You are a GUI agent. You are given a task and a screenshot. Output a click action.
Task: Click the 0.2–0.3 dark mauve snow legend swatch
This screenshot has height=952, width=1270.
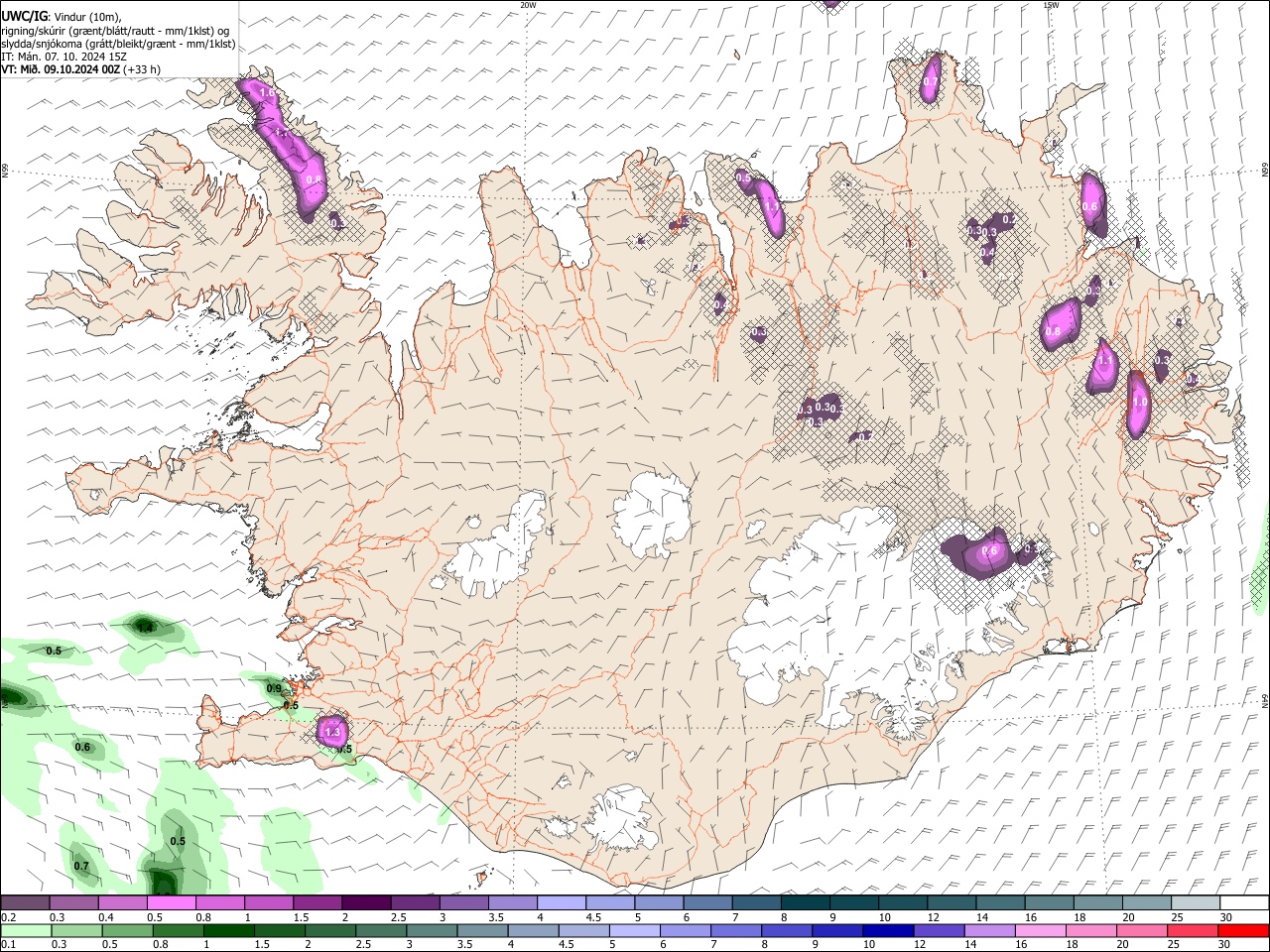click(25, 903)
